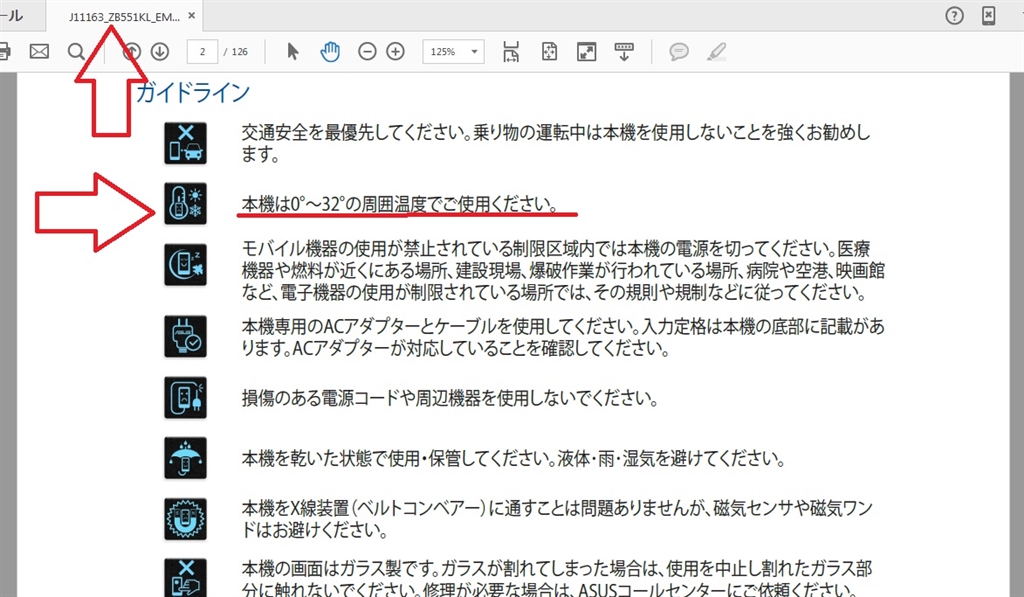1024x597 pixels.
Task: Choose the selection arrow tool
Action: [x=293, y=51]
